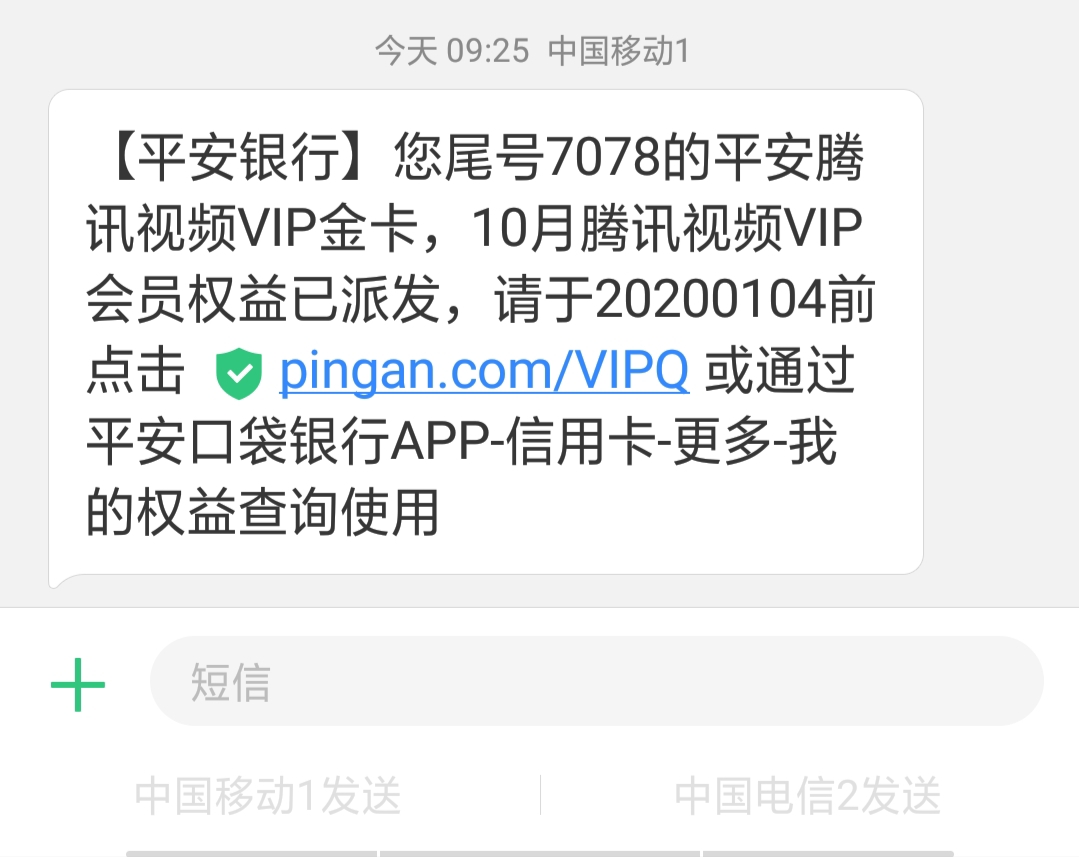Screen dimensions: 1079x857
Task: Open the pingan.com/VIPQ link
Action: point(484,371)
